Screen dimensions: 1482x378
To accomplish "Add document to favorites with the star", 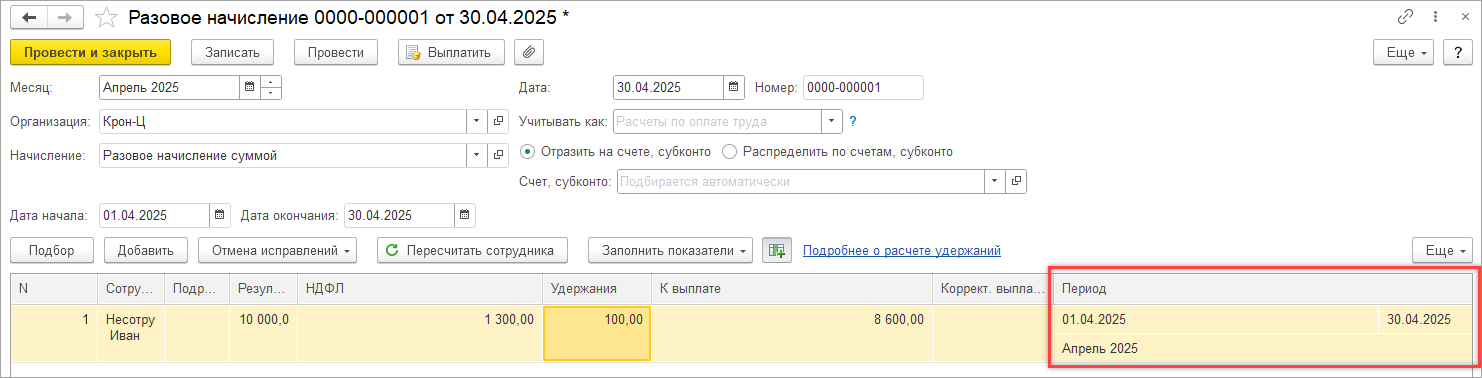I will pos(105,17).
